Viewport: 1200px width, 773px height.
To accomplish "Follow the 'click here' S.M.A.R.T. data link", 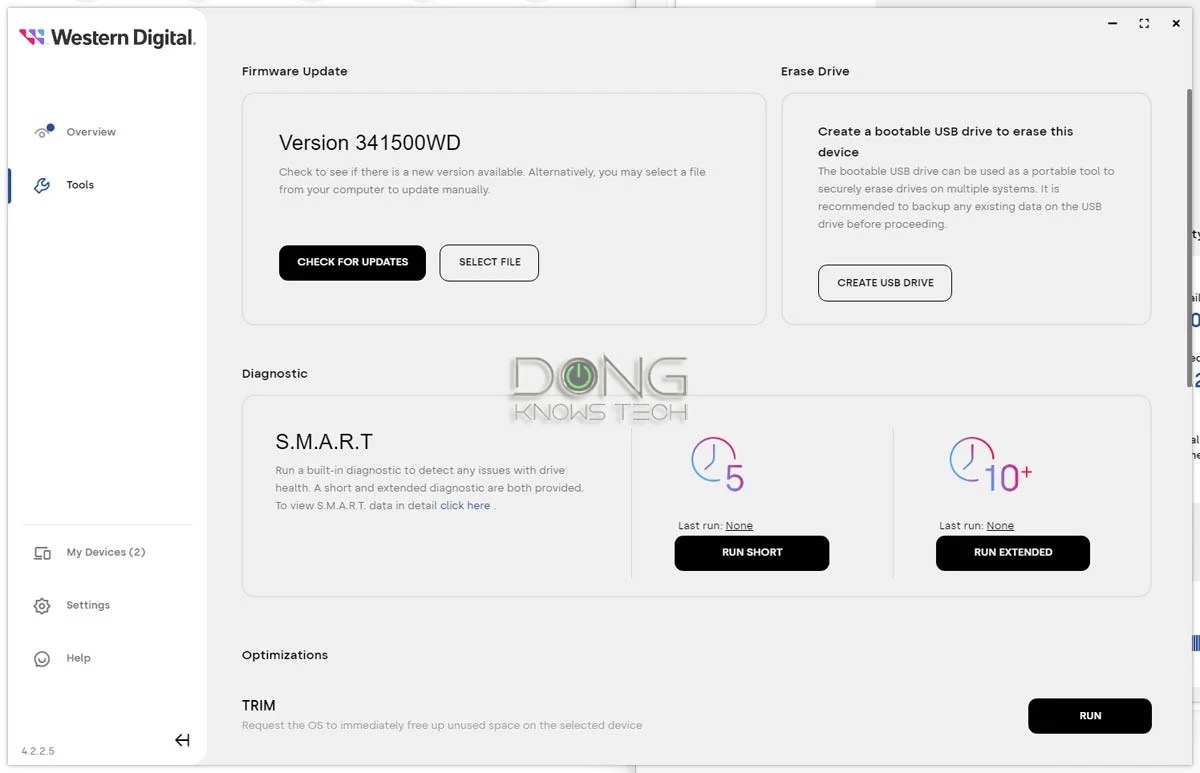I will coord(465,506).
